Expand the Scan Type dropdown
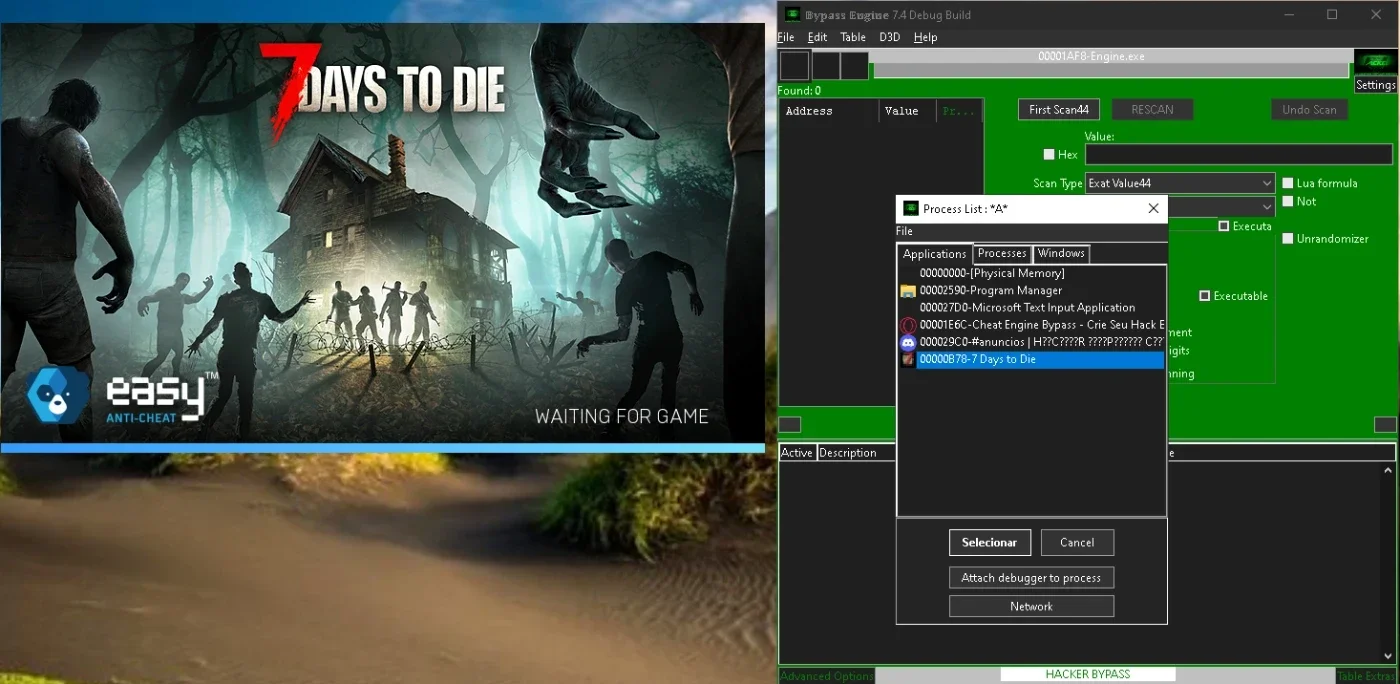This screenshot has width=1400, height=684. coord(1180,184)
